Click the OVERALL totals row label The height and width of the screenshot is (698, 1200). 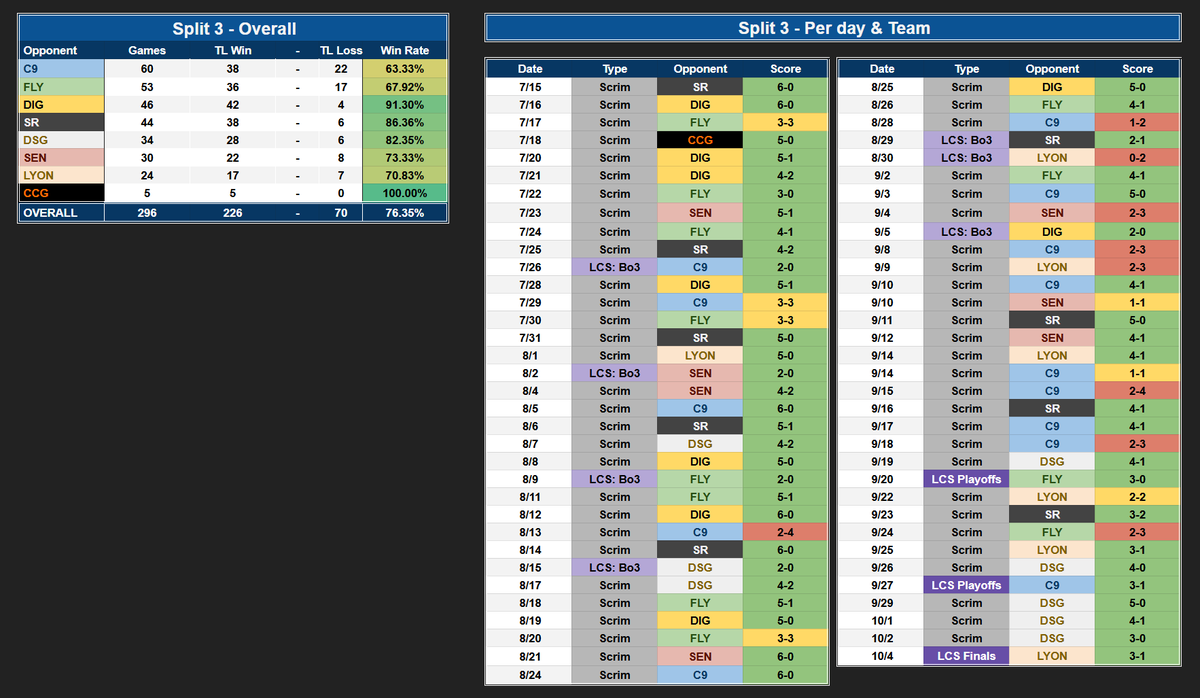tap(61, 212)
